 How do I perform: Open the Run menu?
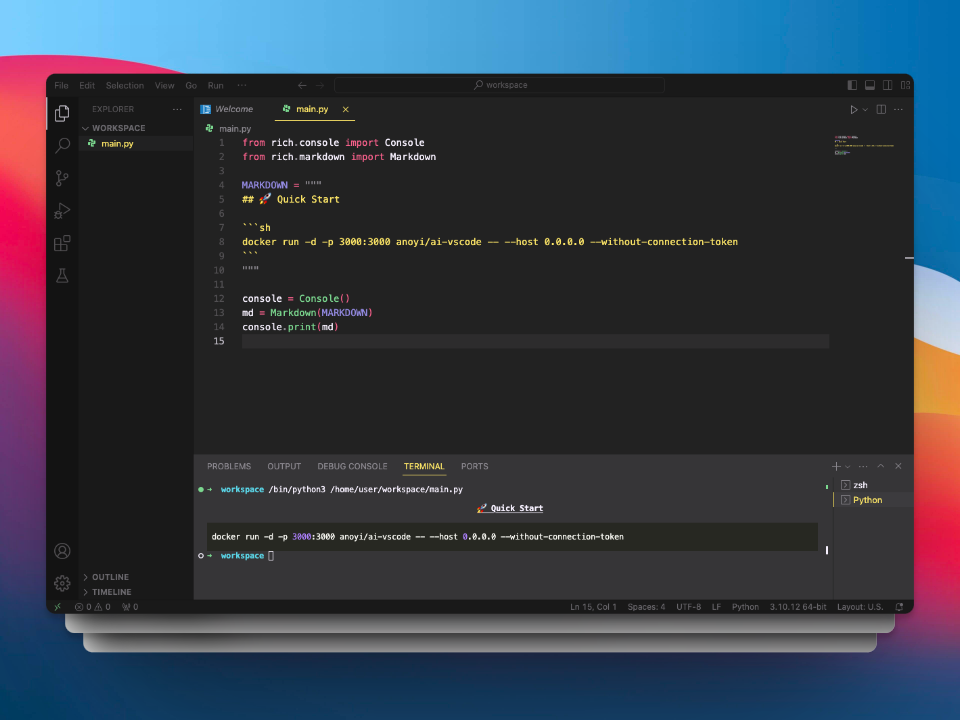[x=216, y=85]
